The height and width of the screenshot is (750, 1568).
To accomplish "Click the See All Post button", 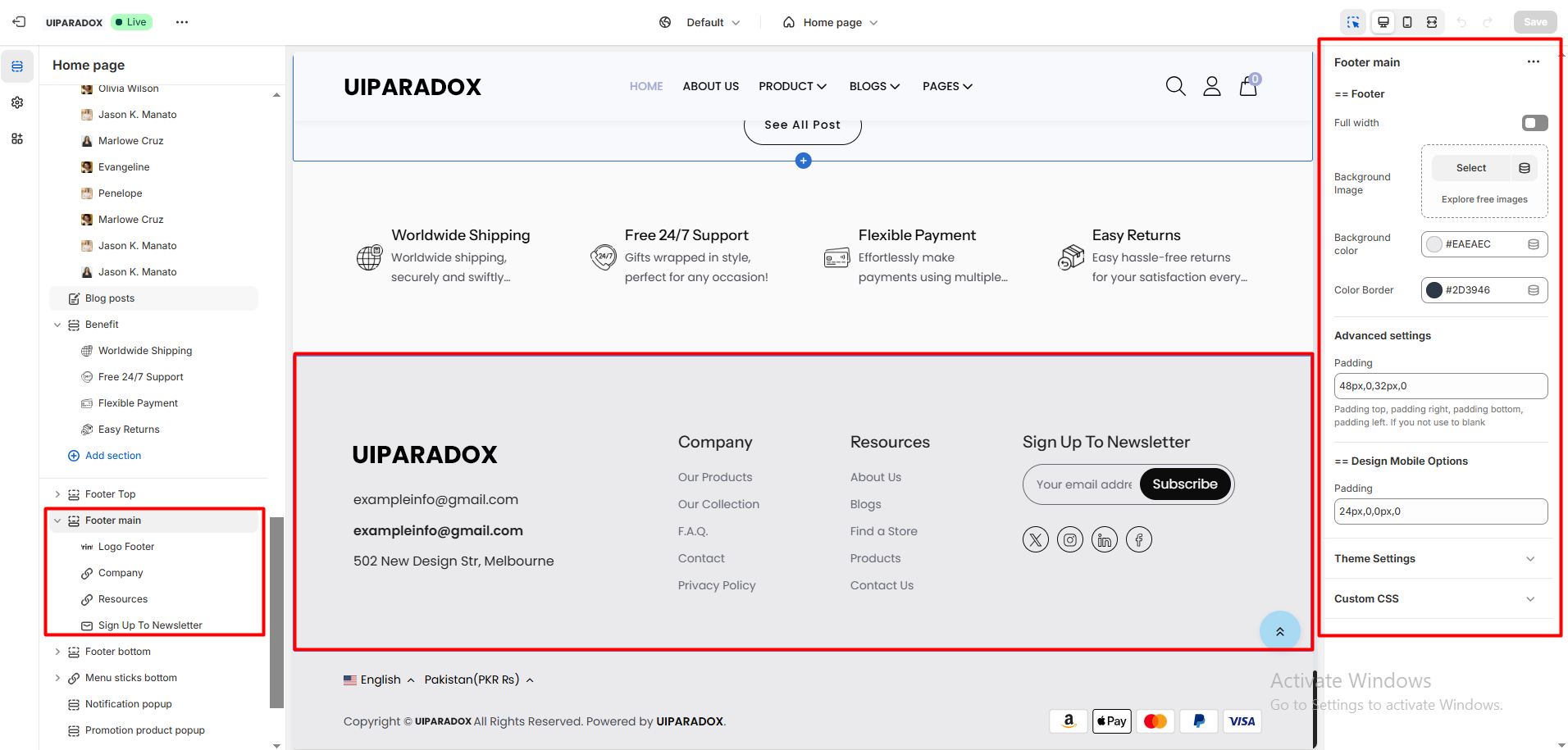I will [803, 125].
